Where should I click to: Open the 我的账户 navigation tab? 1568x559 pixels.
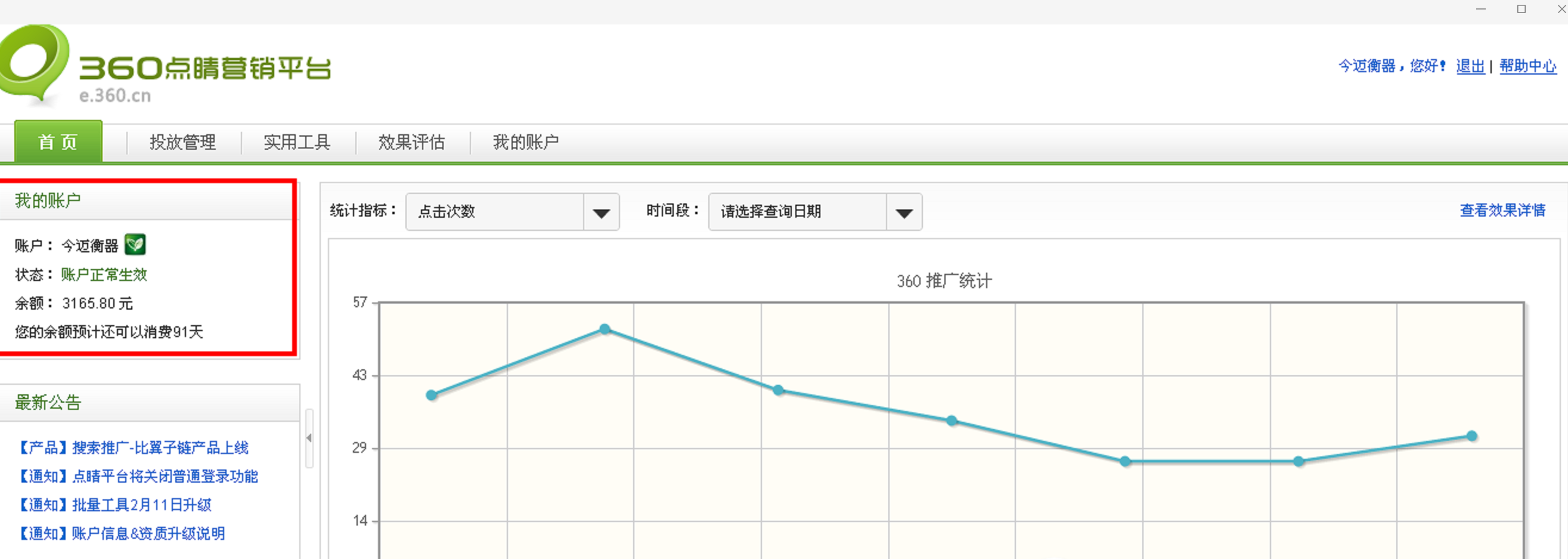point(526,143)
